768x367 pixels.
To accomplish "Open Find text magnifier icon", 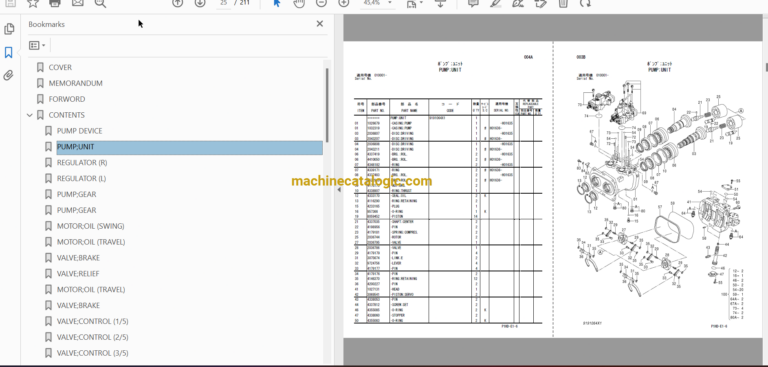I will tap(100, 3).
